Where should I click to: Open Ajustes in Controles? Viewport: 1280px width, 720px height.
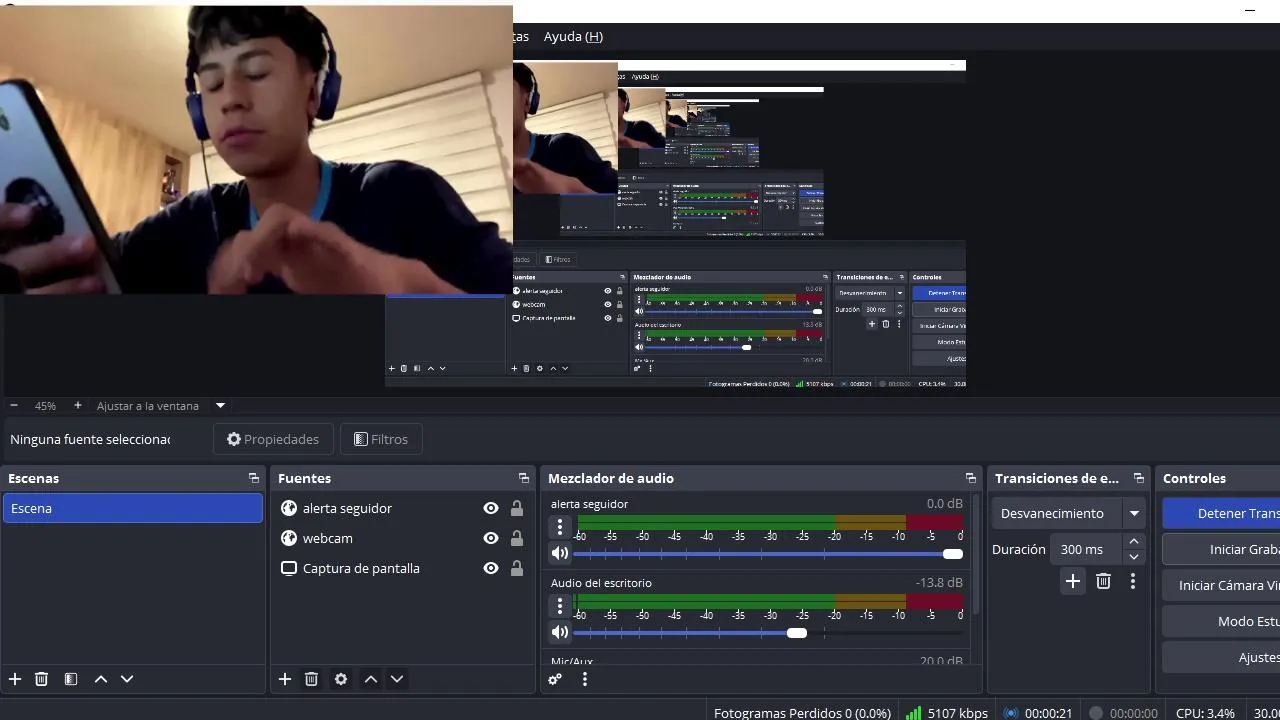point(1221,657)
